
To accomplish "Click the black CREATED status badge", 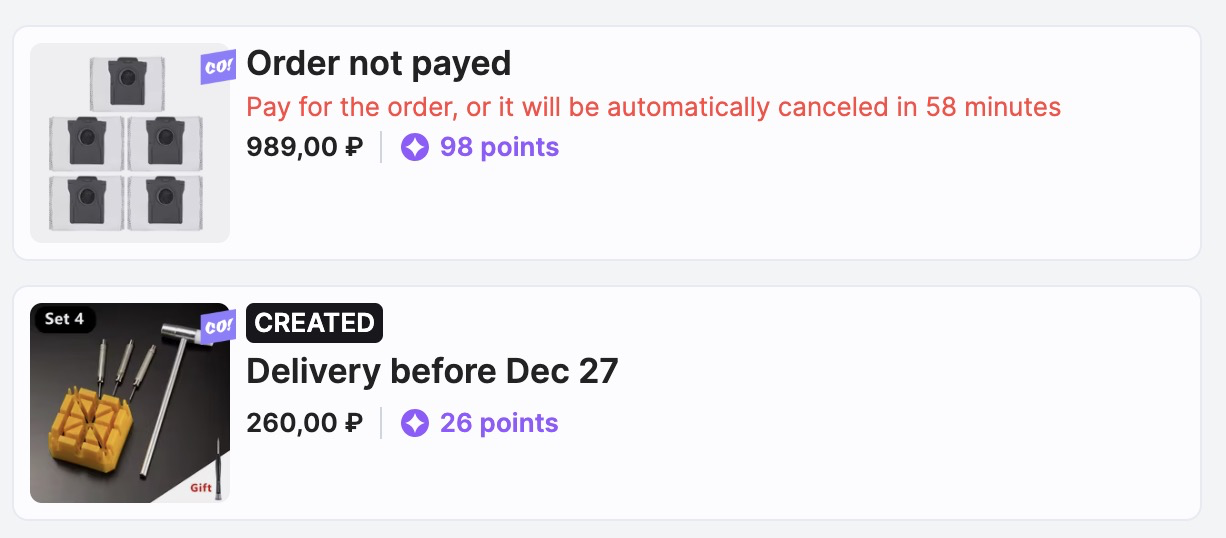I will tap(314, 323).
